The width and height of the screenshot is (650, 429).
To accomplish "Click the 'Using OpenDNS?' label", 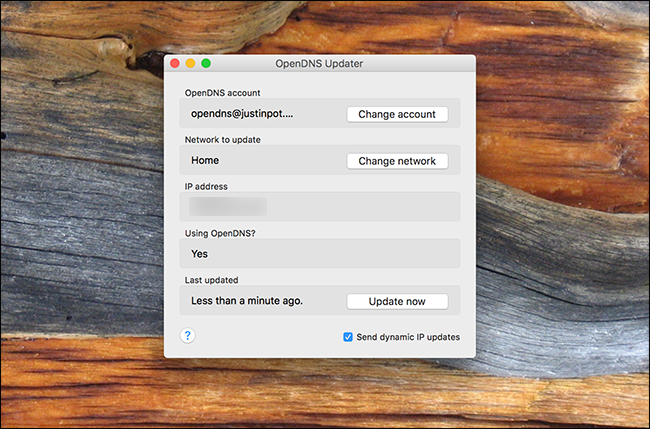I will pos(220,233).
